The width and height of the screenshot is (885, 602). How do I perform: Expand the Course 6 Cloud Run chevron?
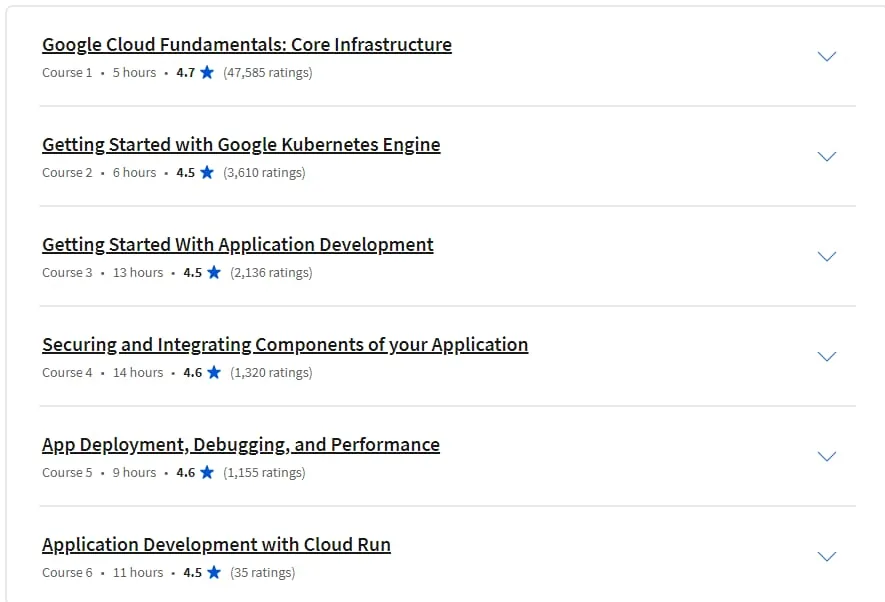click(827, 556)
